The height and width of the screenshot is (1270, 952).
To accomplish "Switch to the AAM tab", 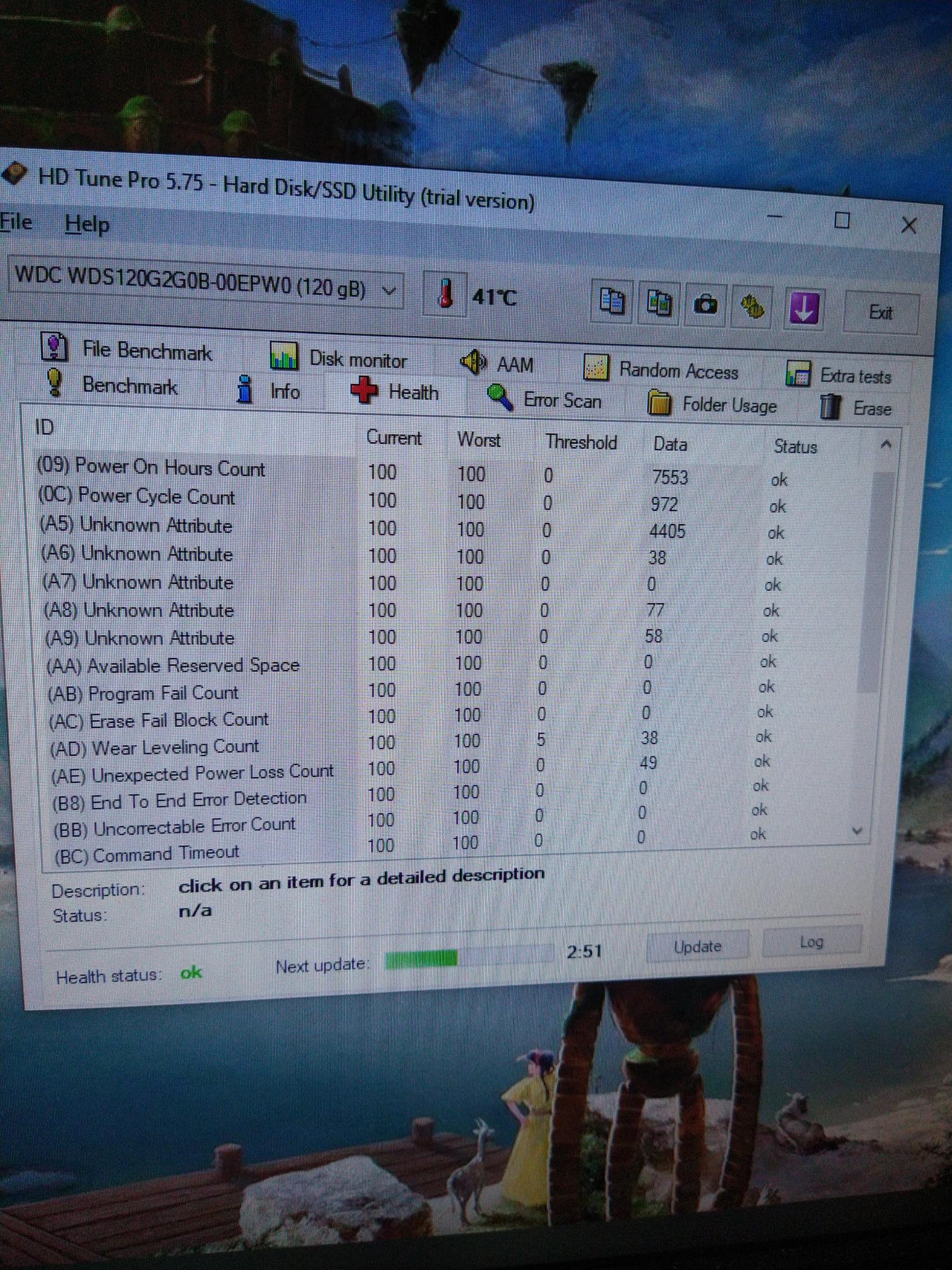I will pyautogui.click(x=497, y=364).
